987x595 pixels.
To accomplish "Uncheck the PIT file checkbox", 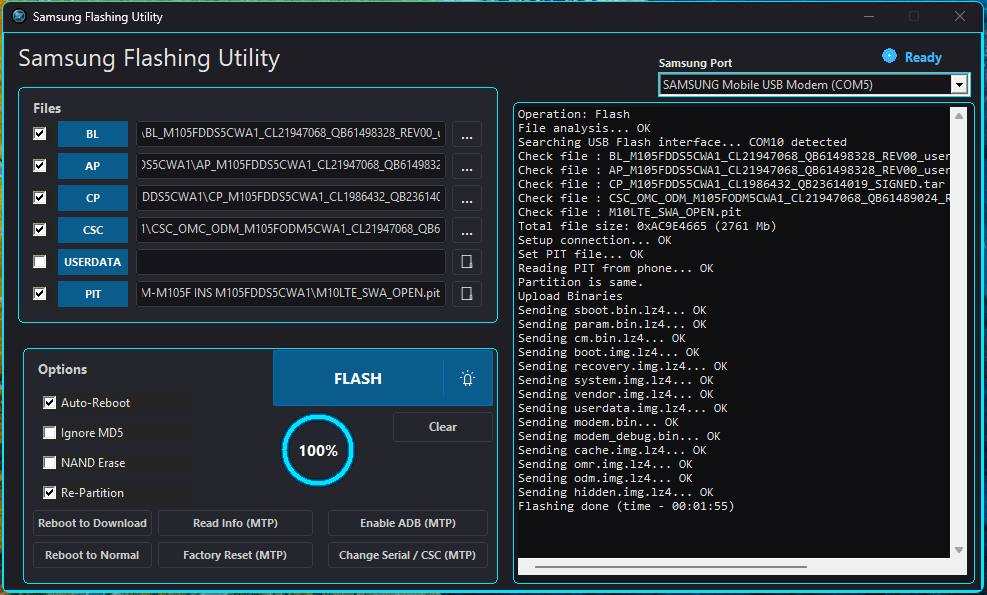I will [x=40, y=293].
